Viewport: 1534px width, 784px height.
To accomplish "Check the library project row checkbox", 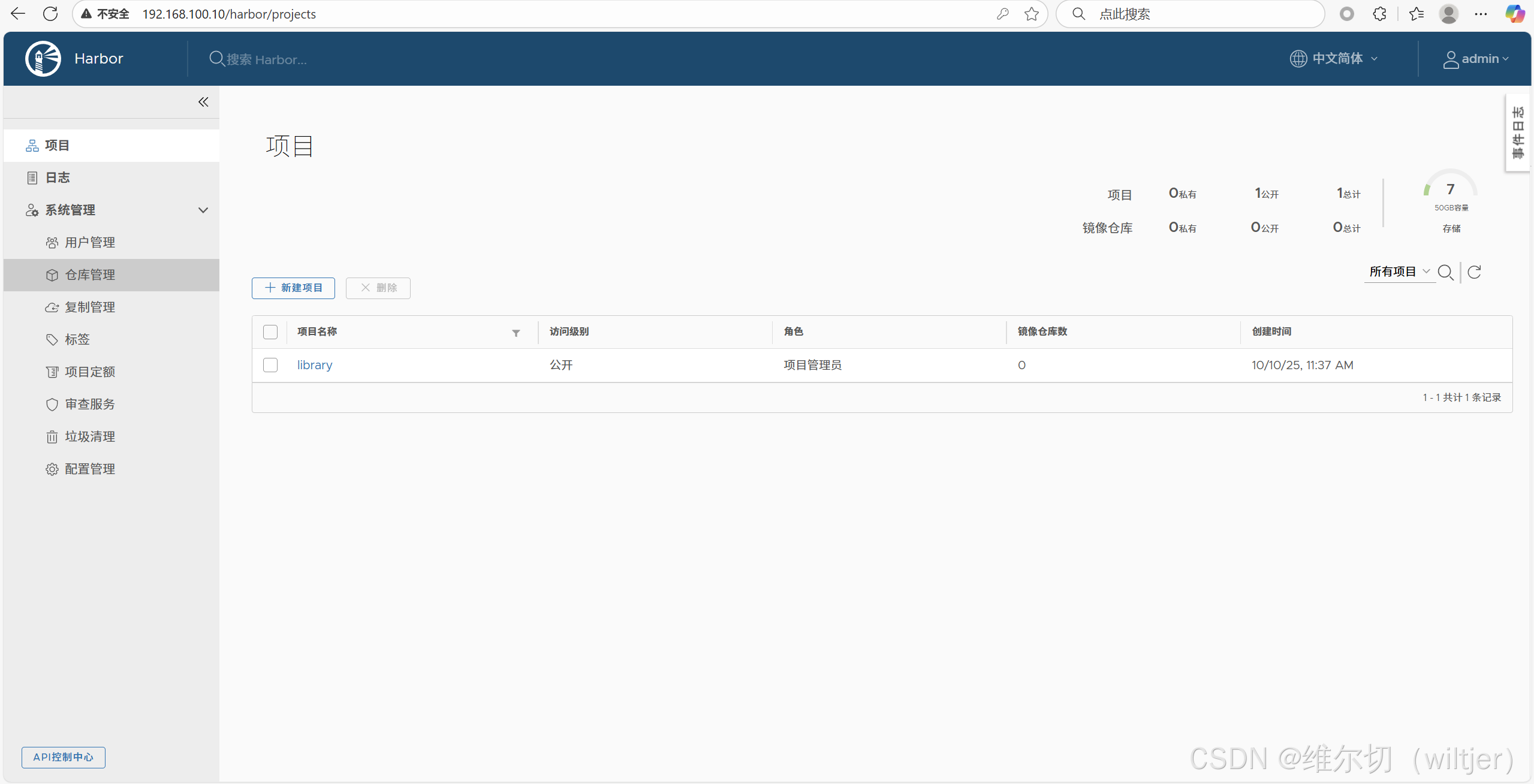I will coord(270,365).
